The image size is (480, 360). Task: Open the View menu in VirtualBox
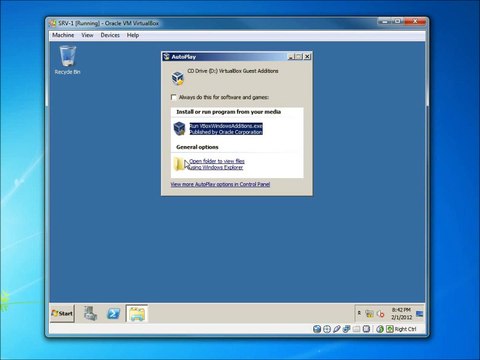coord(87,35)
